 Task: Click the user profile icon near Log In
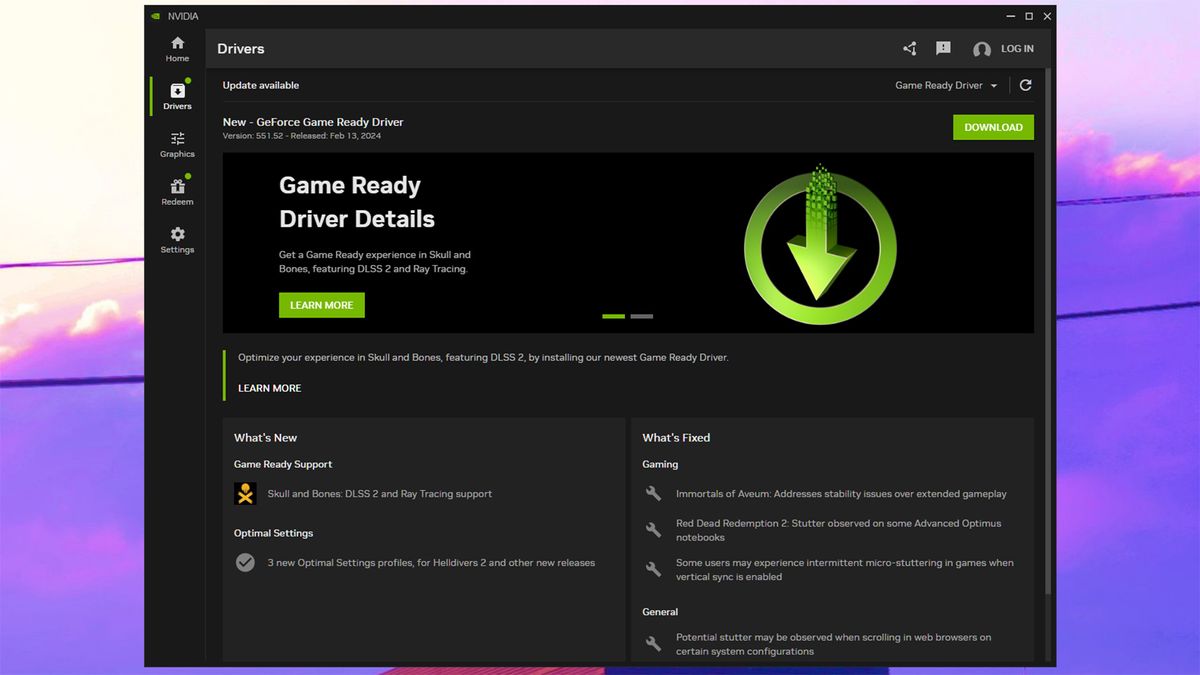[x=981, y=48]
